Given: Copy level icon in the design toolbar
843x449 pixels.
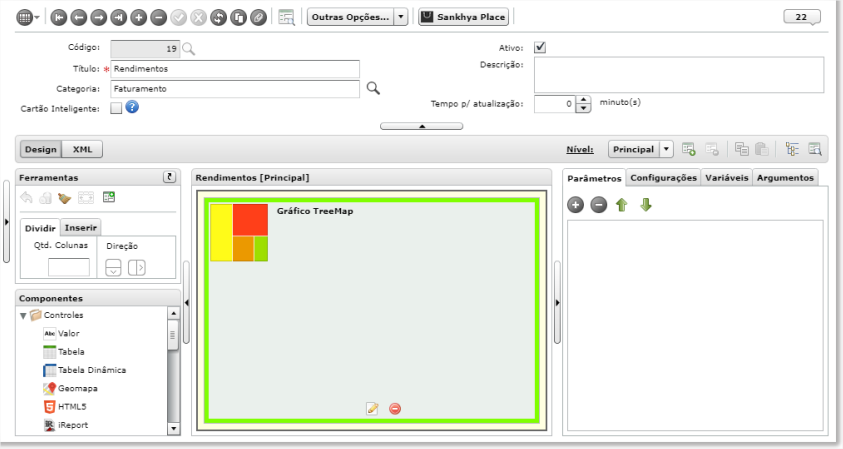Looking at the screenshot, I should (x=742, y=149).
